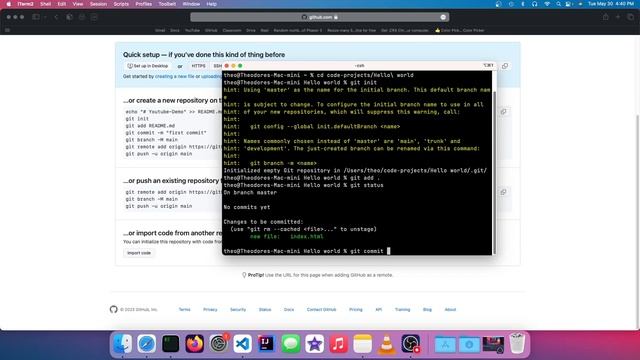Expand the Safari sidebar dropdown arrow

coord(45,17)
